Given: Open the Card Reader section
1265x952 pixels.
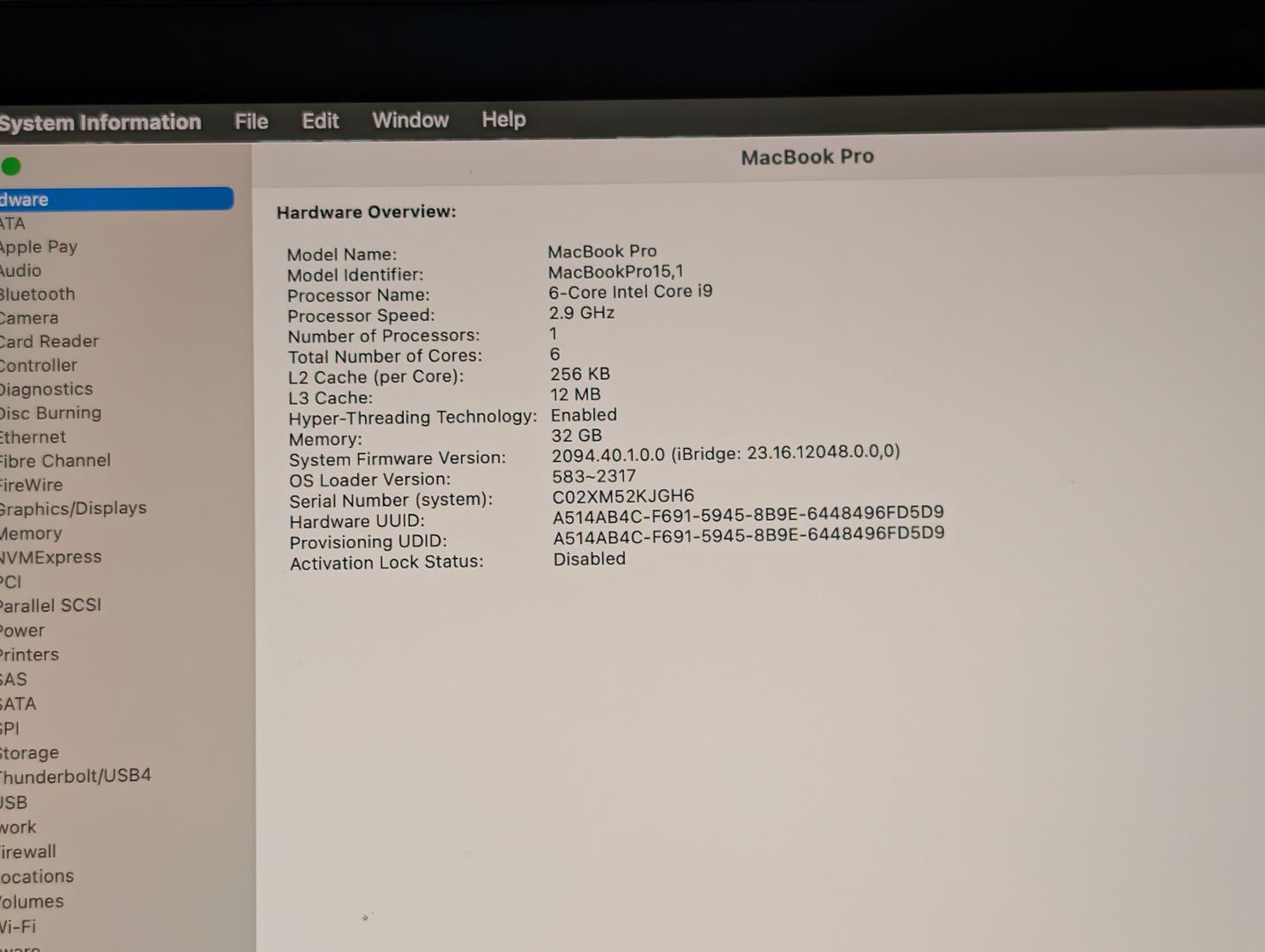Looking at the screenshot, I should point(49,341).
